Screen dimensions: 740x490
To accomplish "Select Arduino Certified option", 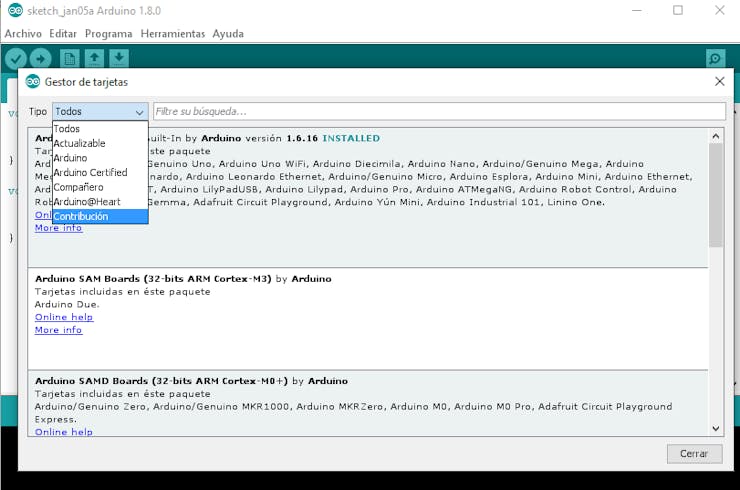I will [100, 172].
